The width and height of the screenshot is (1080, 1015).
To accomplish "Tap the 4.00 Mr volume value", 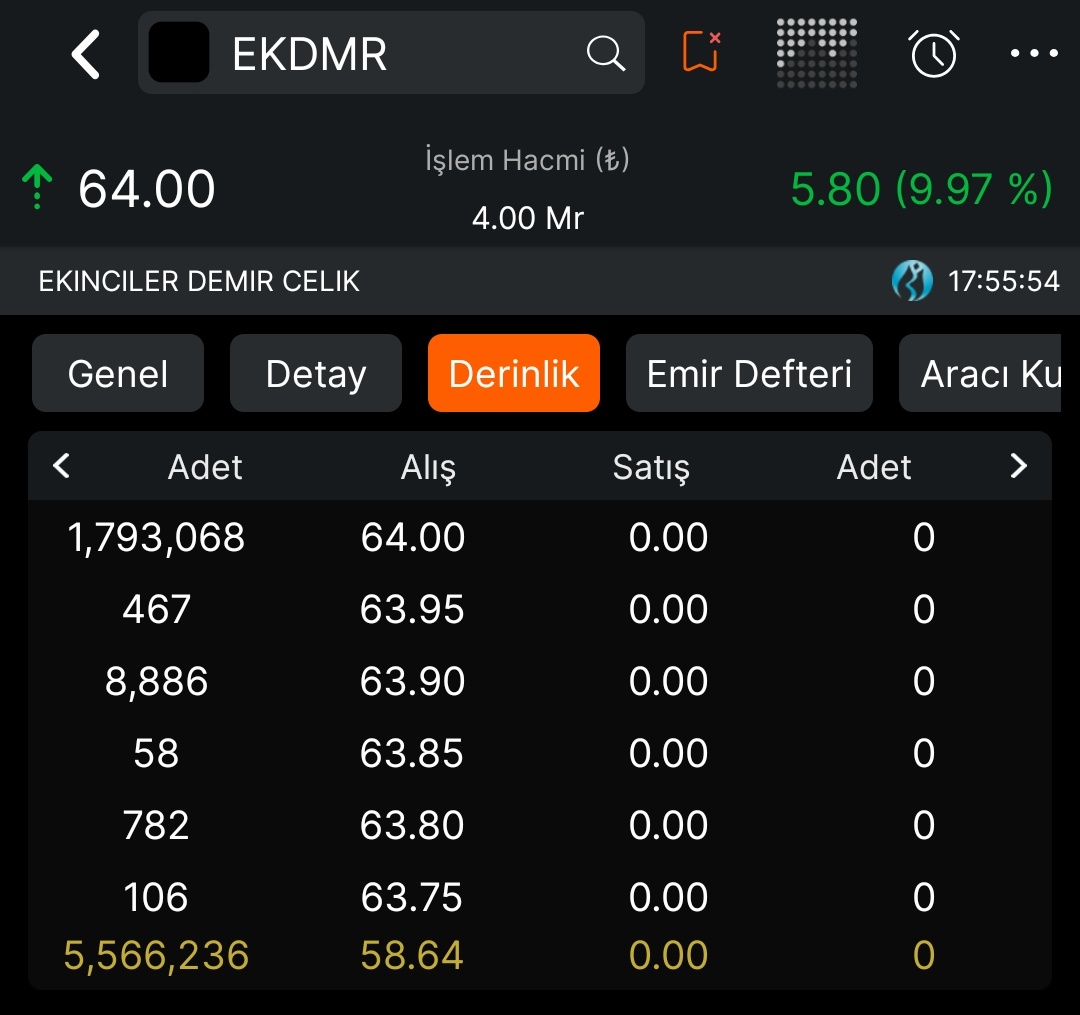I will pyautogui.click(x=528, y=218).
